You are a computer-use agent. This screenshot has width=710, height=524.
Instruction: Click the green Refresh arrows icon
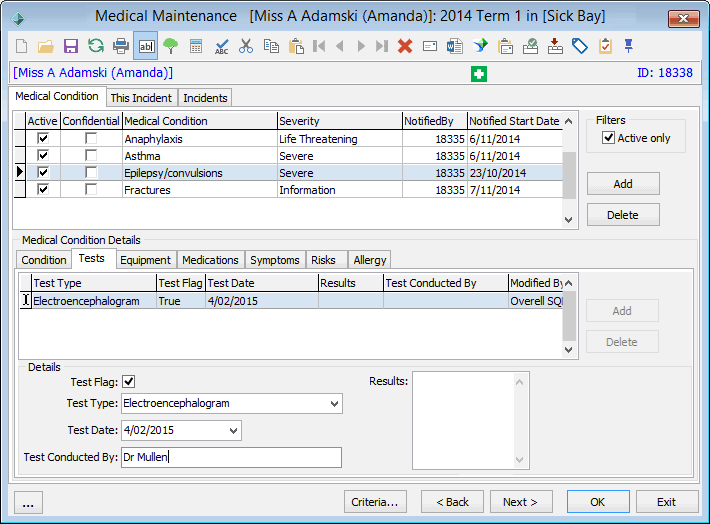[x=96, y=46]
